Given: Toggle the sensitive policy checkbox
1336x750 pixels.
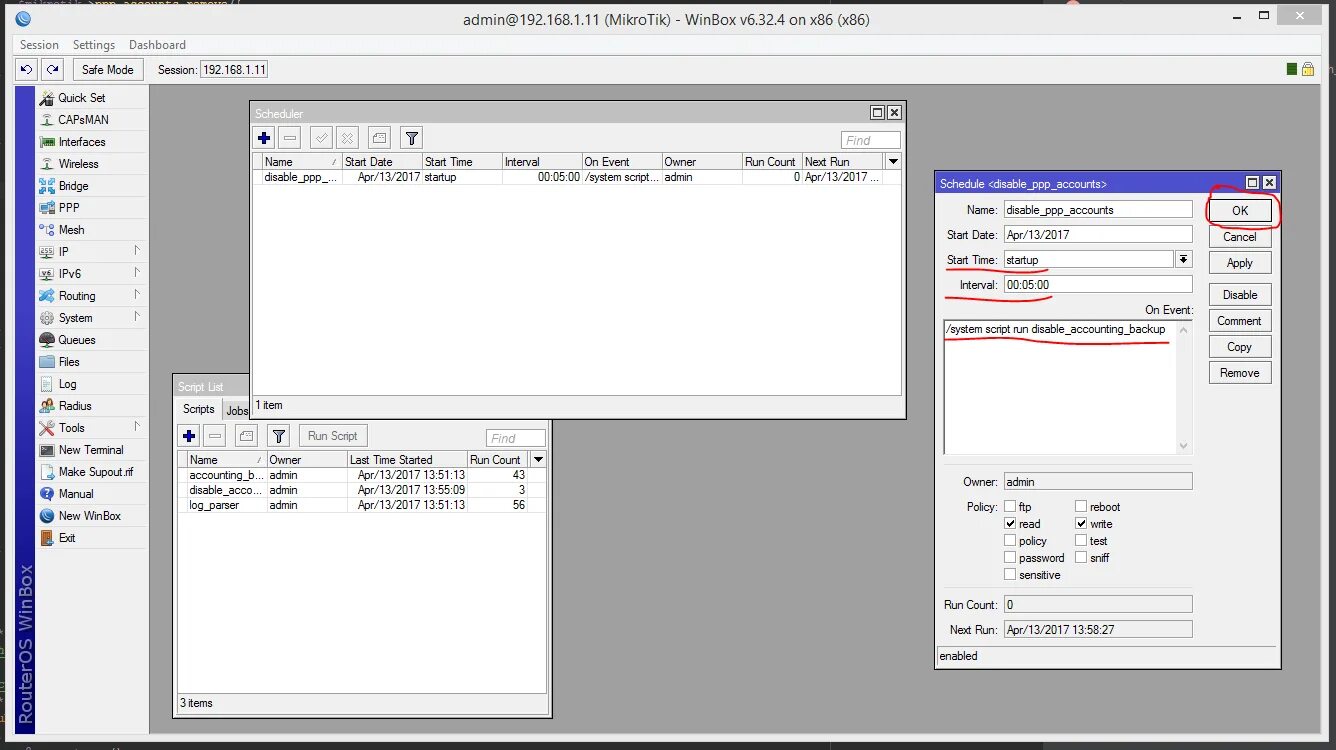Looking at the screenshot, I should 1010,575.
